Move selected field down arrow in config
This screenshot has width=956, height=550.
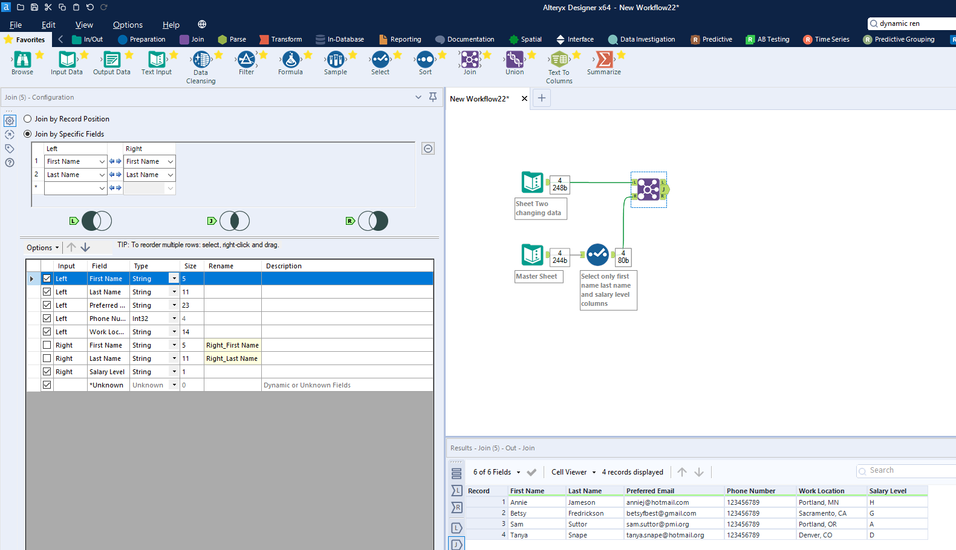pyautogui.click(x=85, y=247)
